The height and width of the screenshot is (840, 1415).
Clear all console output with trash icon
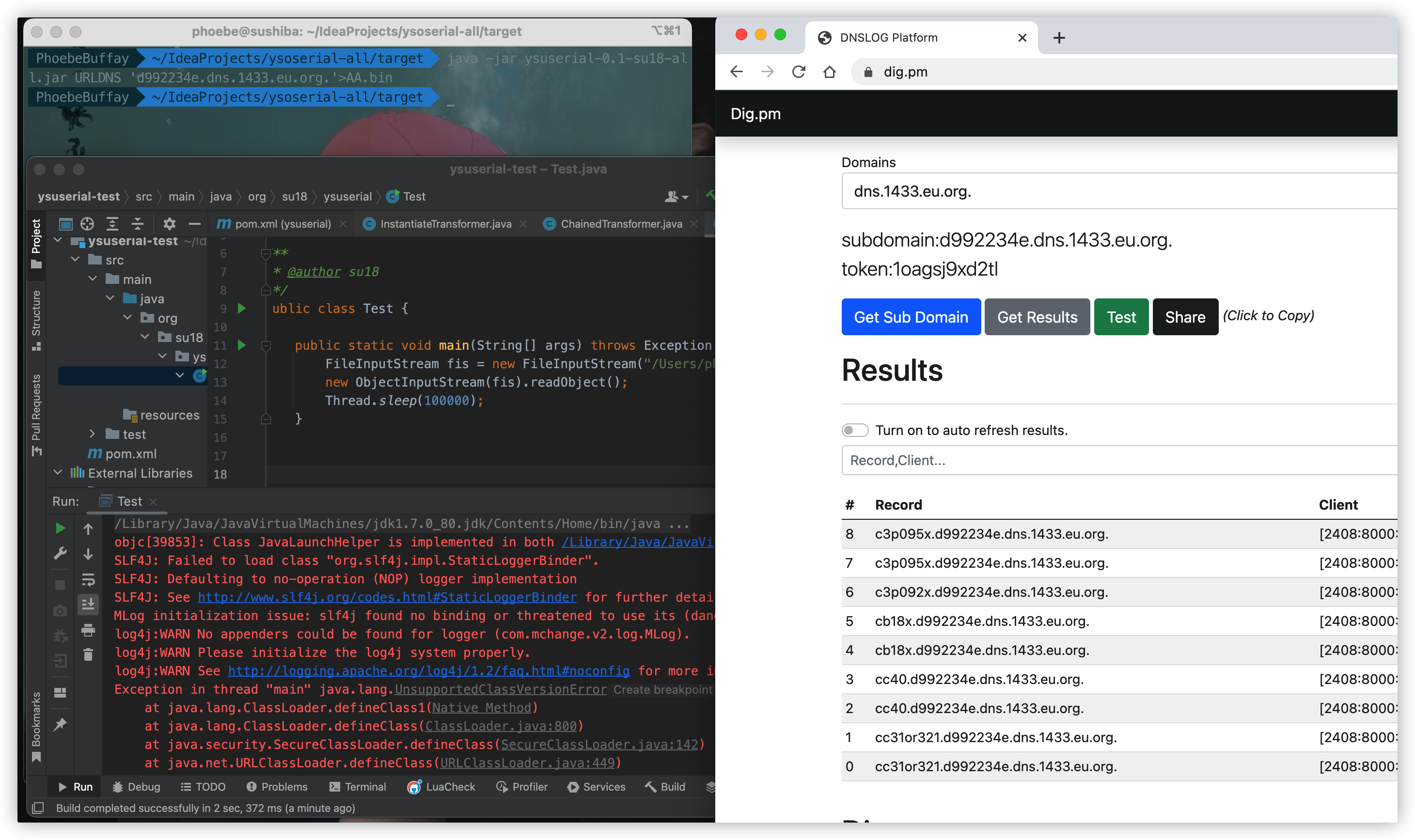[88, 655]
